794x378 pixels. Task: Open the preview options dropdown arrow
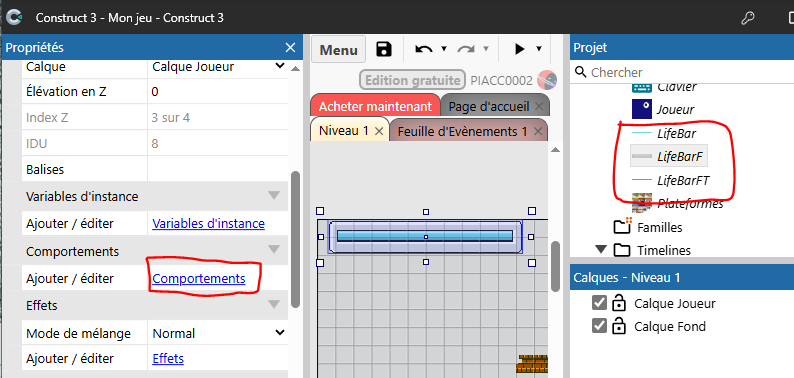point(539,49)
